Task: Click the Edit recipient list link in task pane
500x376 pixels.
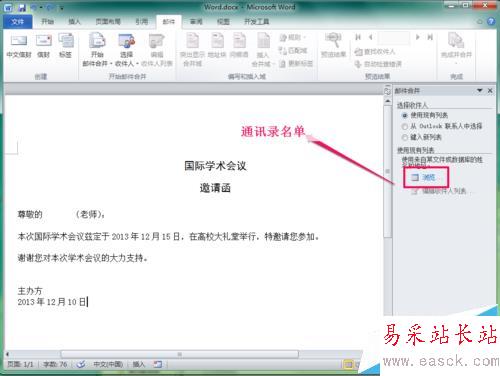Action: click(x=444, y=191)
